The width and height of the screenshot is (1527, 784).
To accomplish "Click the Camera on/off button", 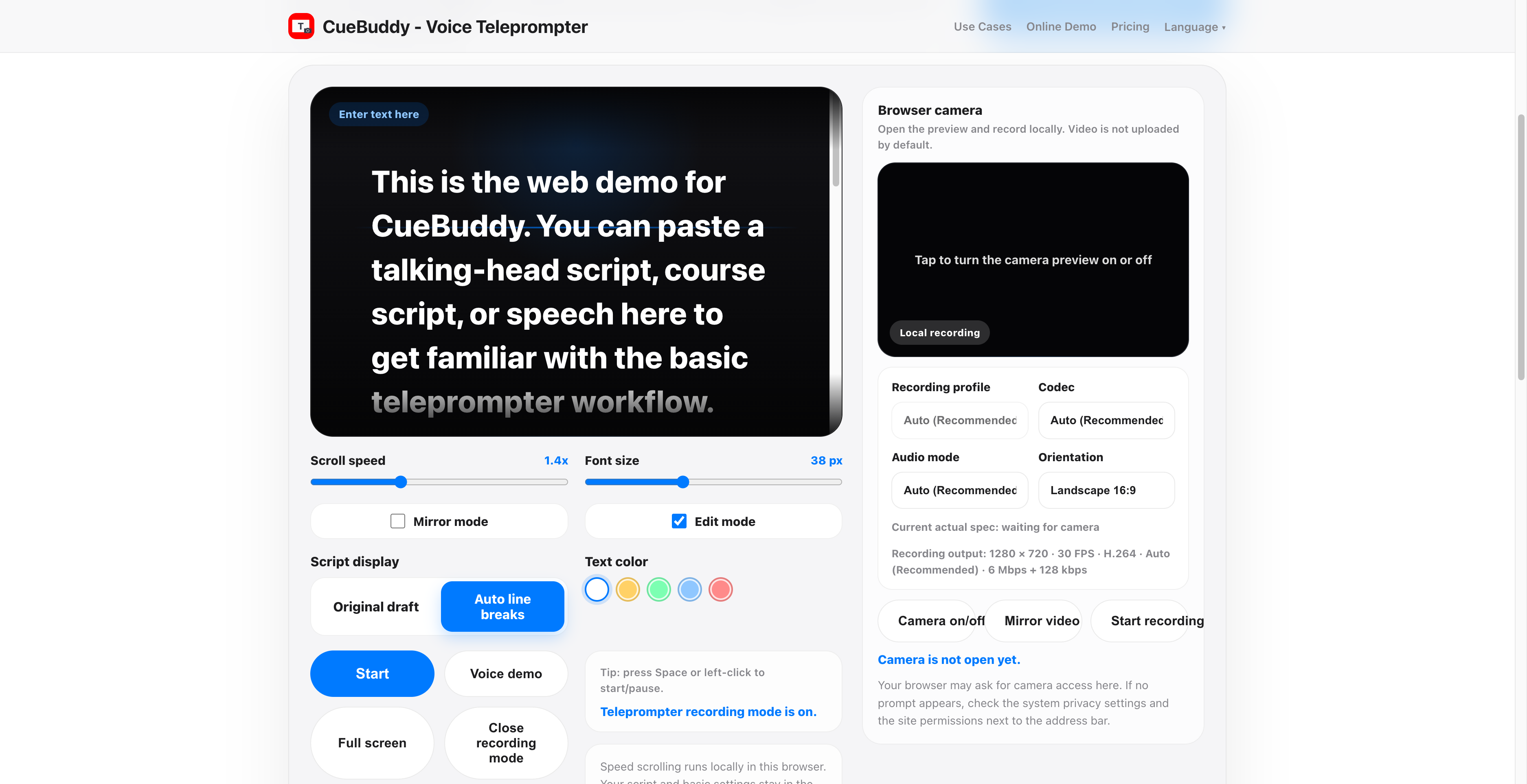I will click(x=927, y=621).
